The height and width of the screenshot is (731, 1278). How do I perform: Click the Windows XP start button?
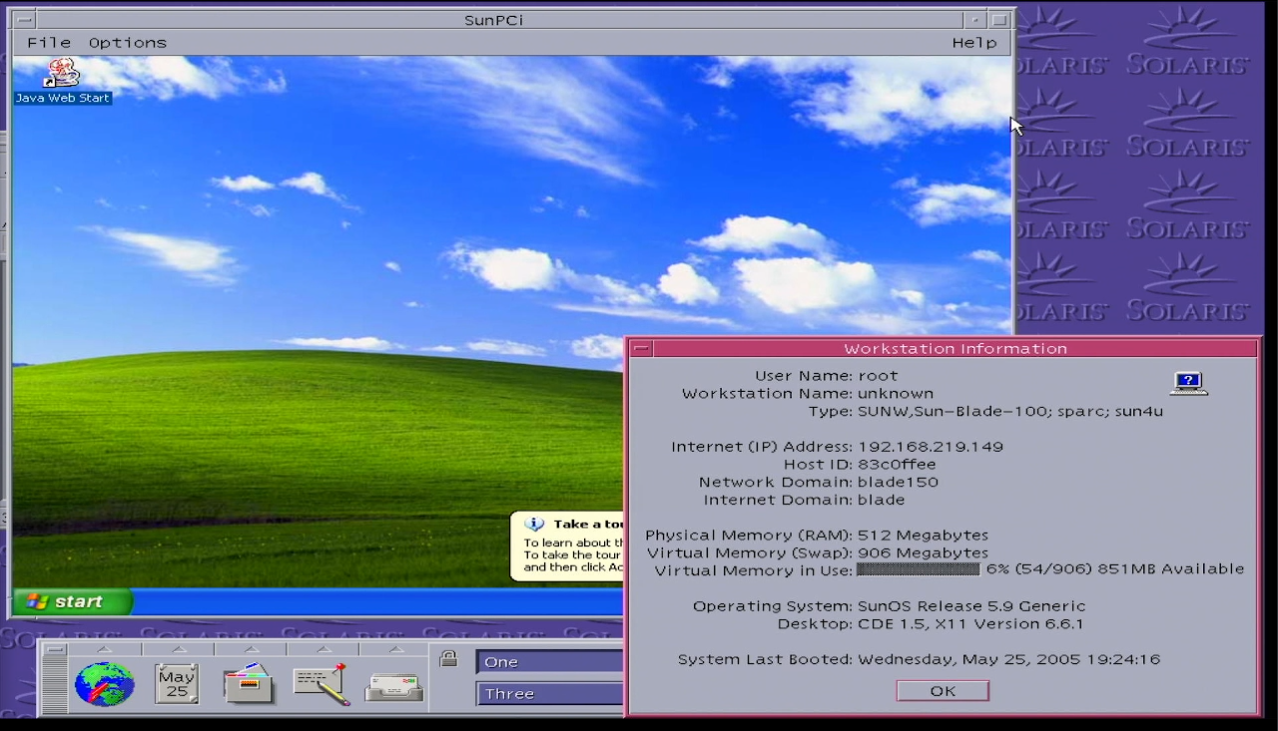point(73,601)
